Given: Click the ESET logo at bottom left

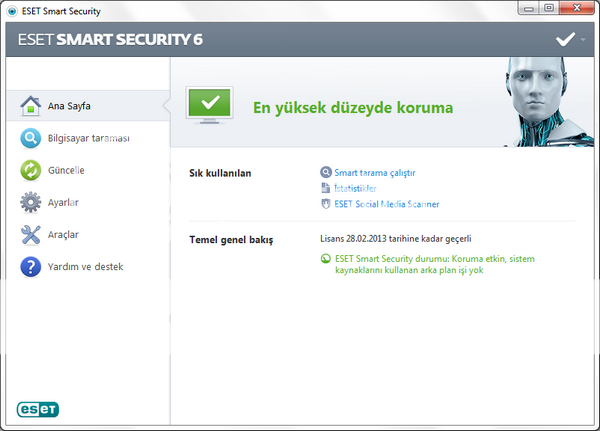Looking at the screenshot, I should (38, 408).
